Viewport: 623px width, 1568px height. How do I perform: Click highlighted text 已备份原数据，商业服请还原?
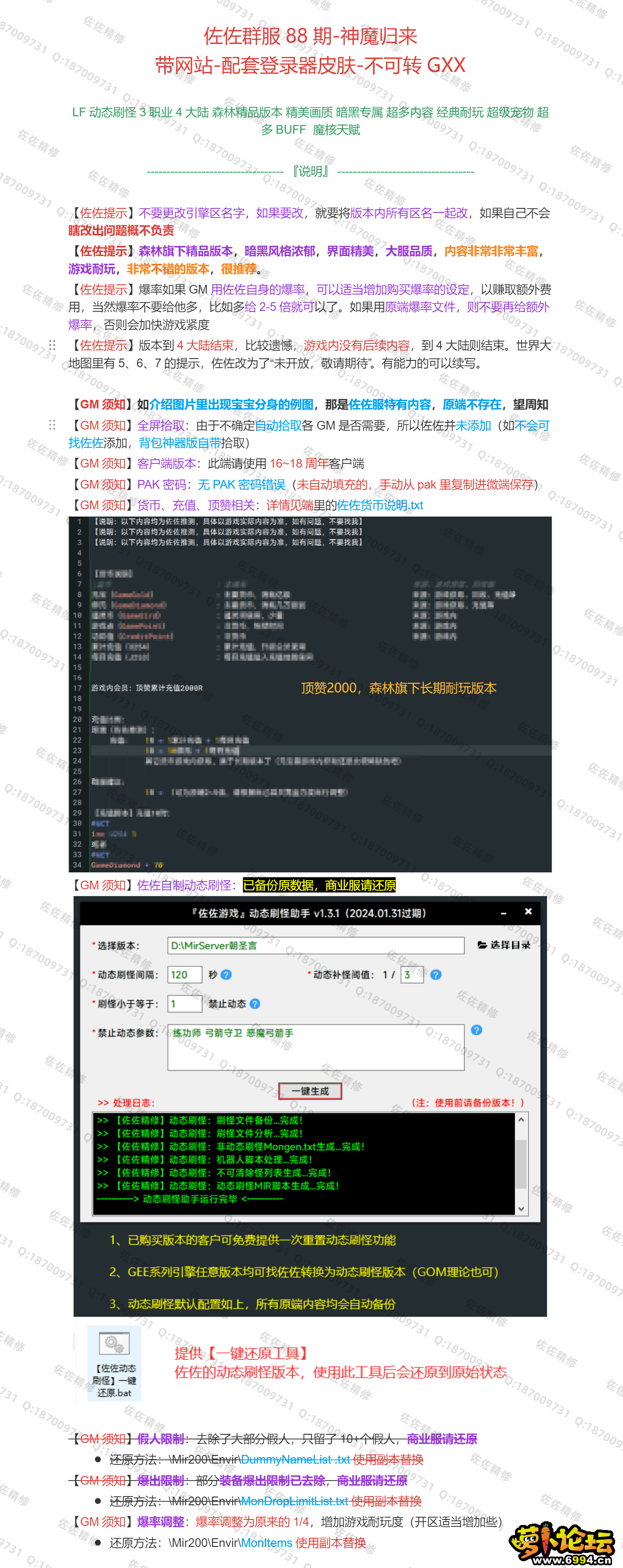[x=320, y=885]
